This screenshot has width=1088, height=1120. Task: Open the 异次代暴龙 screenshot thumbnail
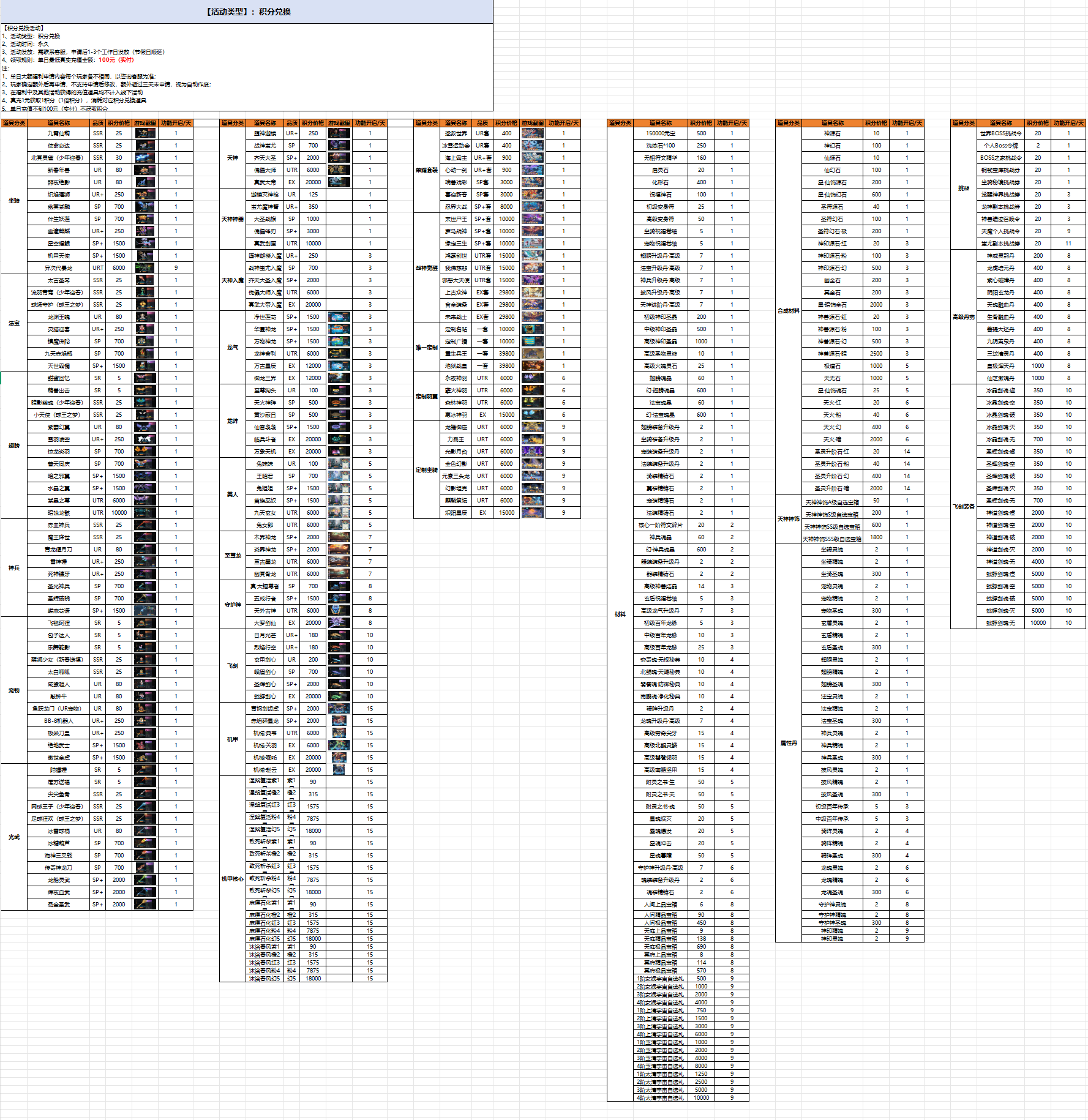pos(145,268)
